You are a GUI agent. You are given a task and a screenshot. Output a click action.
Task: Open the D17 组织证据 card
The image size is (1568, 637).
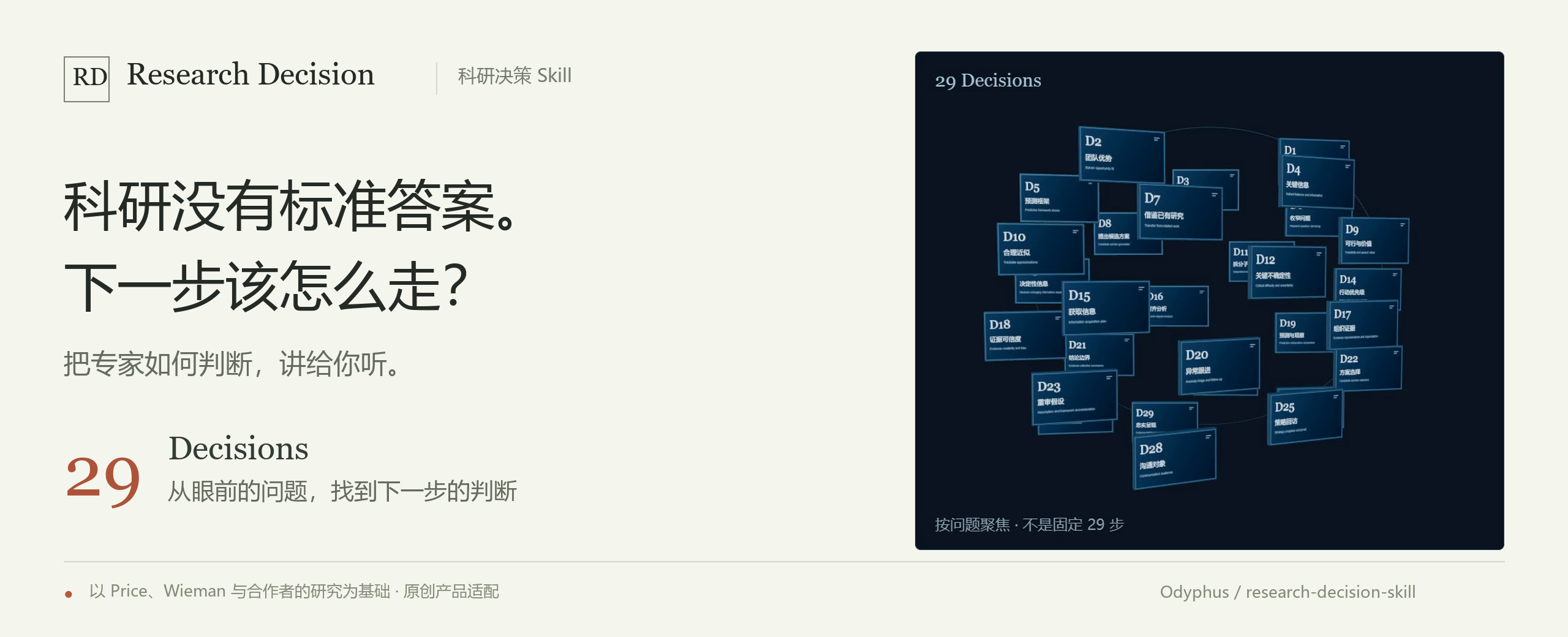click(1362, 324)
